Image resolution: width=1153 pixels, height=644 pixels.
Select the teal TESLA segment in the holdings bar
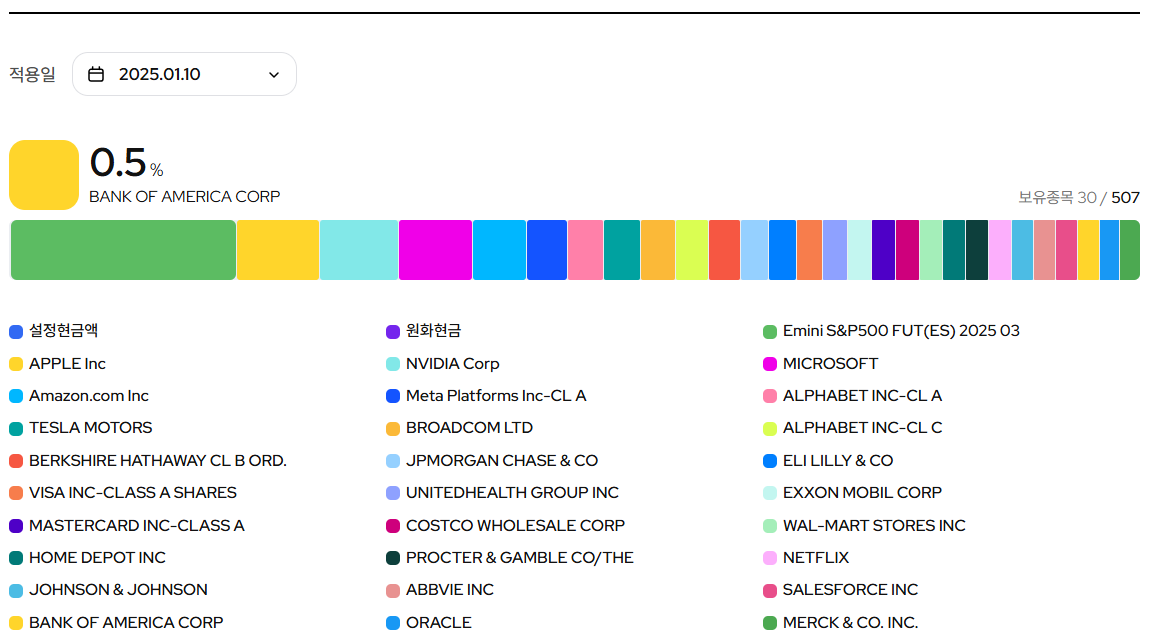coord(622,250)
